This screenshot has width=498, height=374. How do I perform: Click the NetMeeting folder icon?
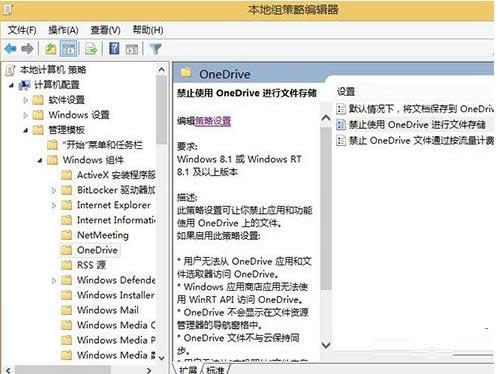67,235
